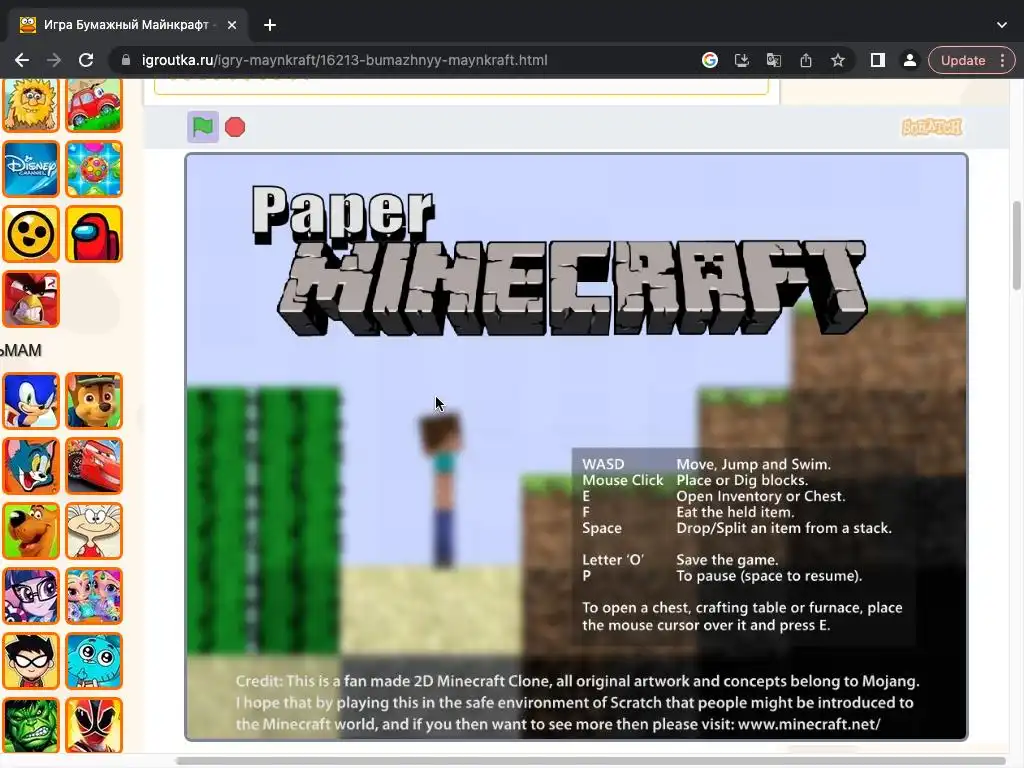Toggle the browser side panel
The image size is (1024, 768).
coord(878,60)
